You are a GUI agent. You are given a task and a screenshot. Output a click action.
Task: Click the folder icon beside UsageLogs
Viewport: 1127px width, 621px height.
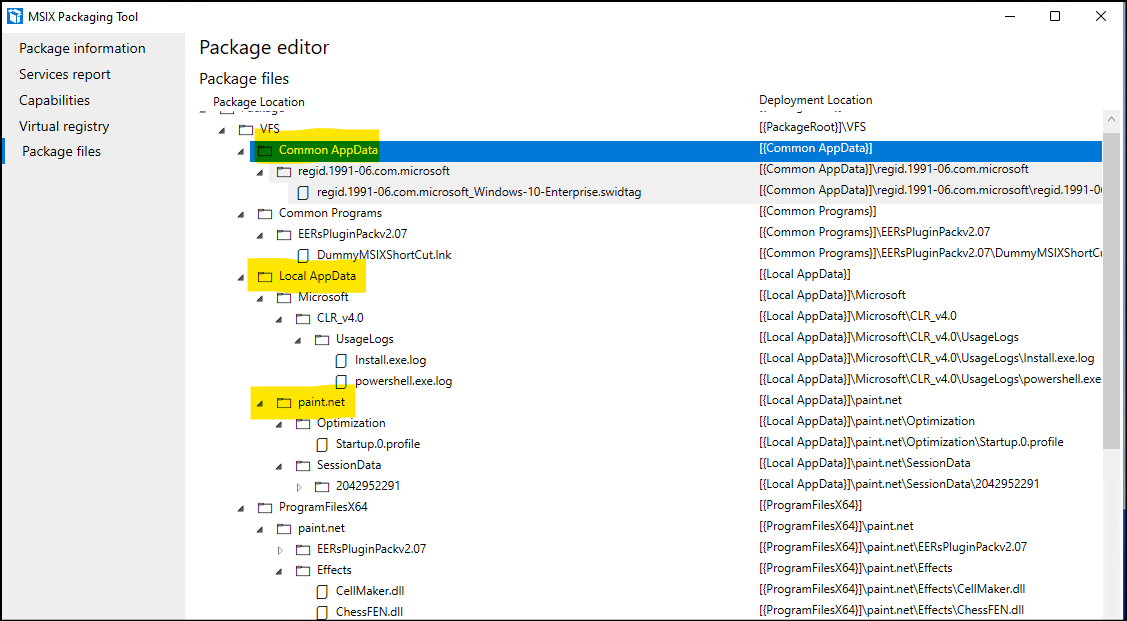(x=322, y=339)
